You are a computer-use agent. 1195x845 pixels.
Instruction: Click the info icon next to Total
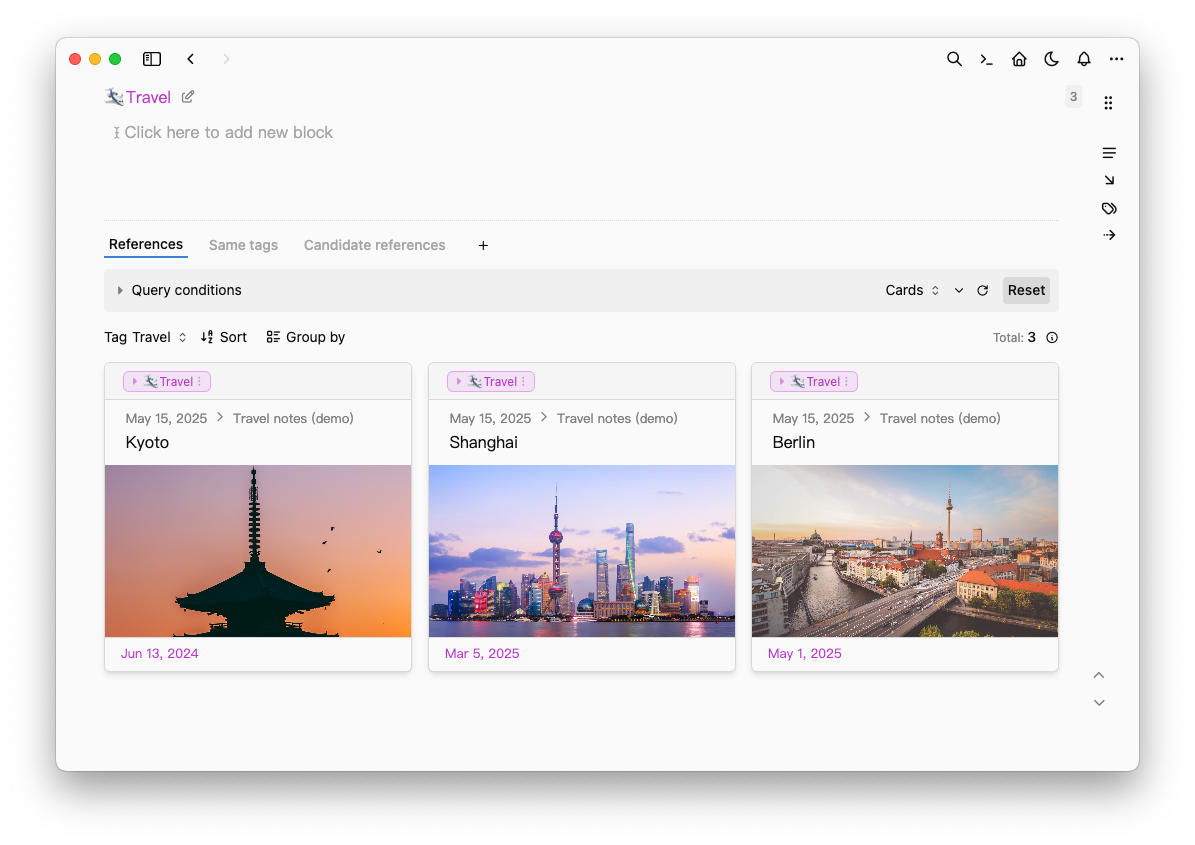tap(1052, 338)
